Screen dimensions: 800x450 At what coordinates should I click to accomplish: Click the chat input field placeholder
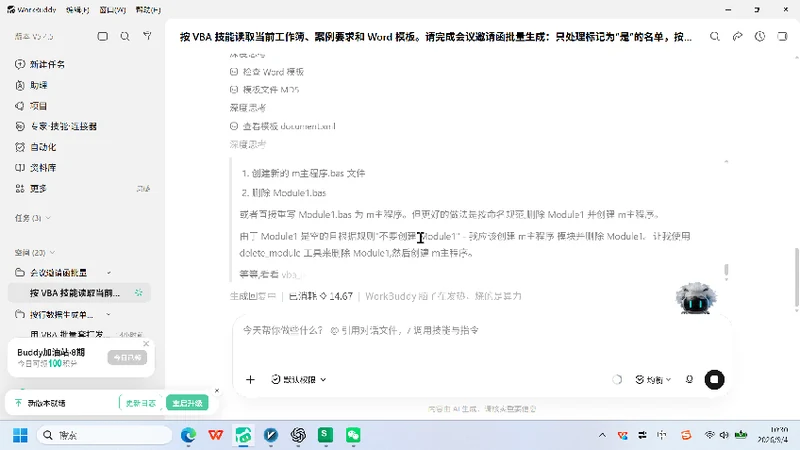pyautogui.click(x=361, y=330)
